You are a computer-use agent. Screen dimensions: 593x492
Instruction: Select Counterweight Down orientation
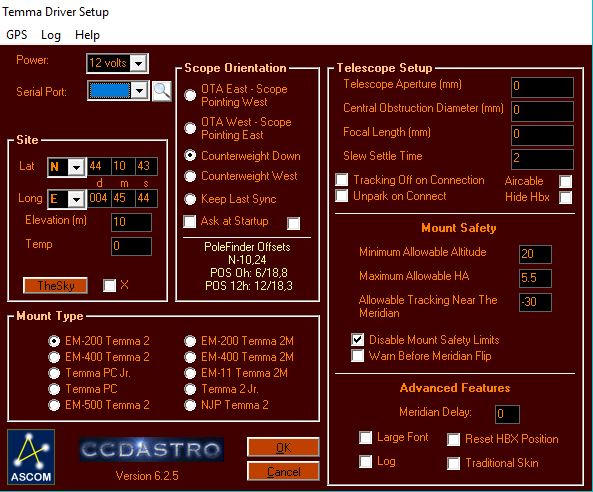[x=190, y=155]
